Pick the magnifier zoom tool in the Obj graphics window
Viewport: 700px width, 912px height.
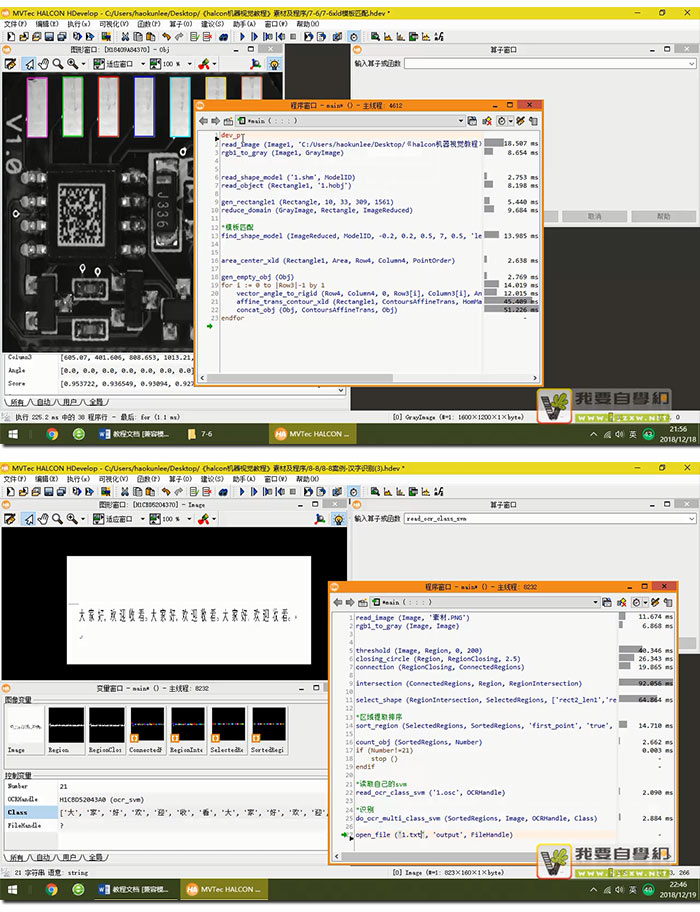pyautogui.click(x=57, y=64)
